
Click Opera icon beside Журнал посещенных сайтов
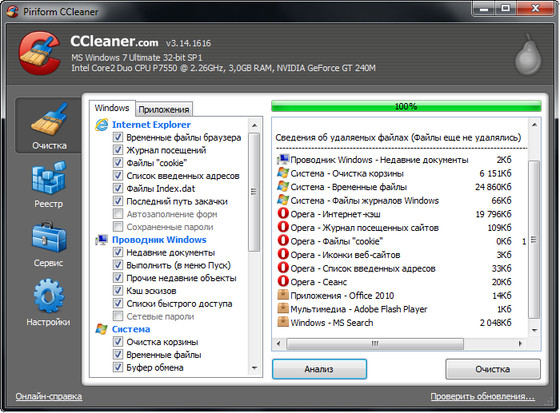[283, 227]
